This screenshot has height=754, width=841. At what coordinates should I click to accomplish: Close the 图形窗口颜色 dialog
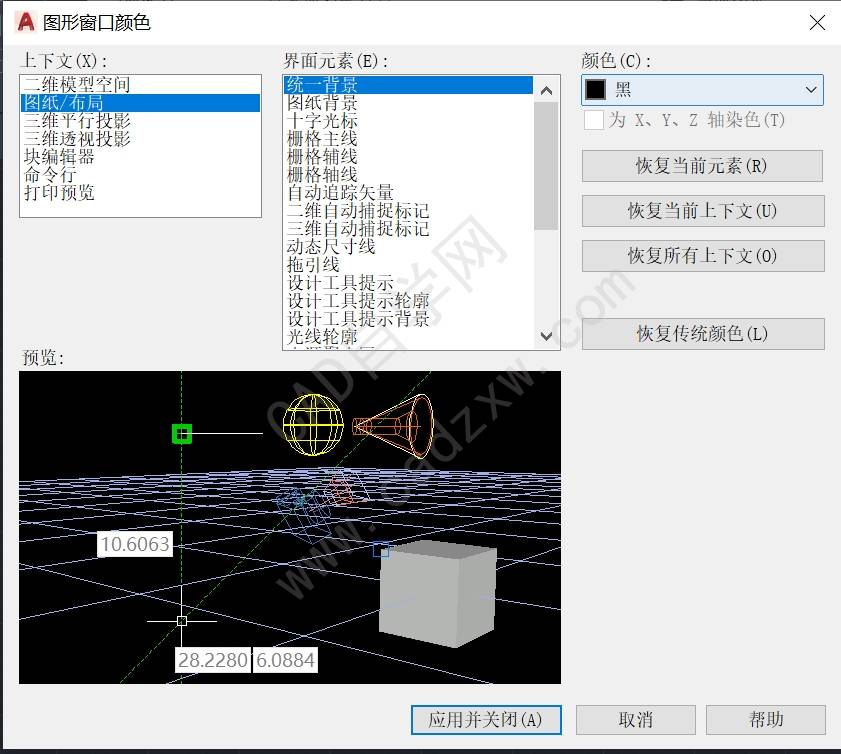coord(817,22)
